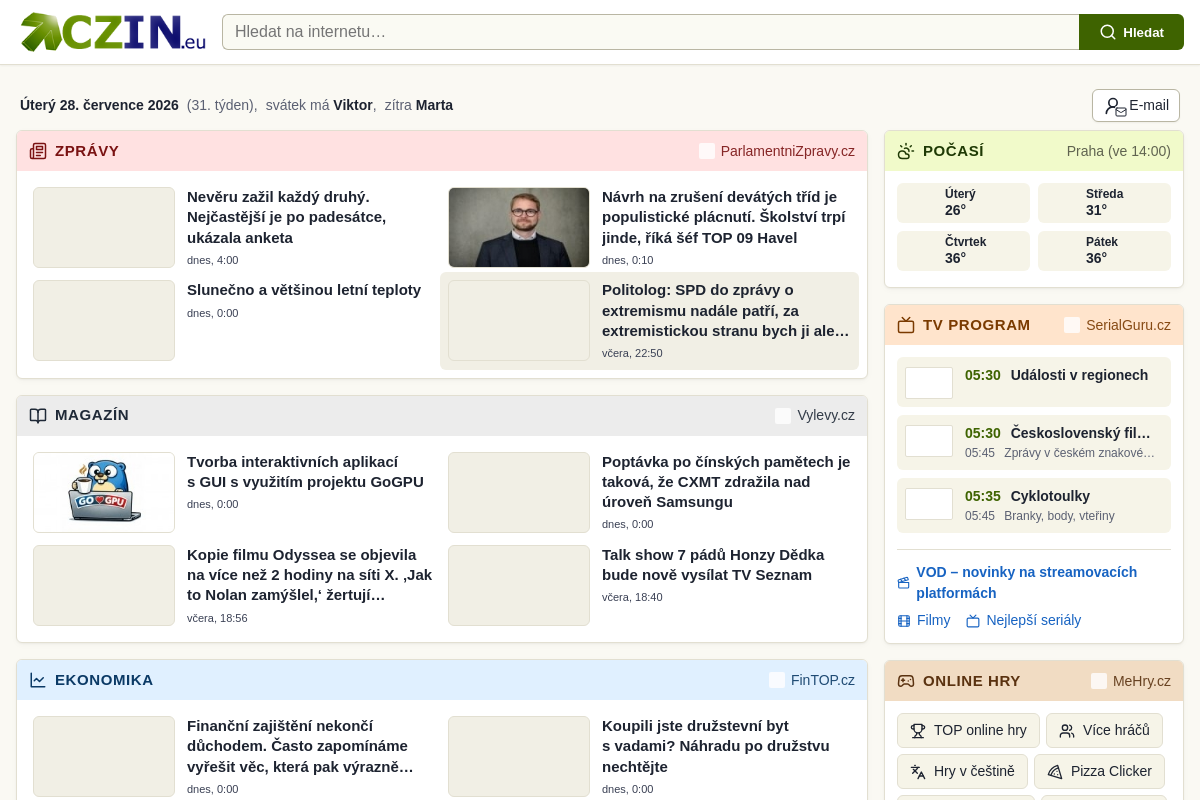This screenshot has height=800, width=1200.
Task: Open TV show Cyklotoulky
Action: coord(1034,505)
